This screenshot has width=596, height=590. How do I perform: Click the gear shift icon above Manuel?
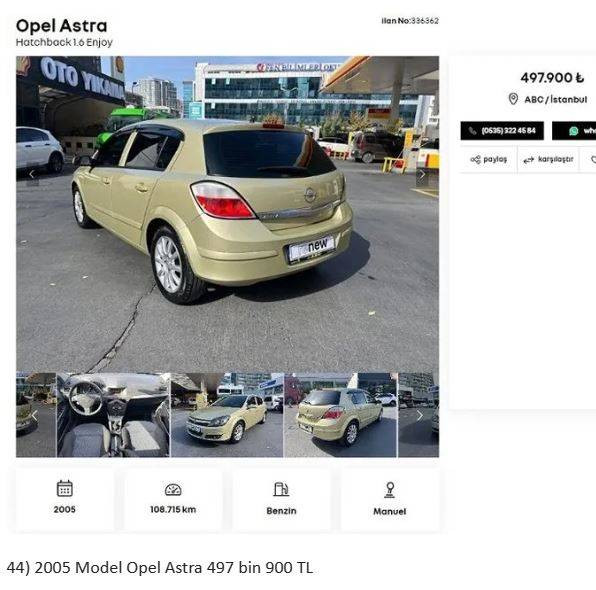coord(390,490)
